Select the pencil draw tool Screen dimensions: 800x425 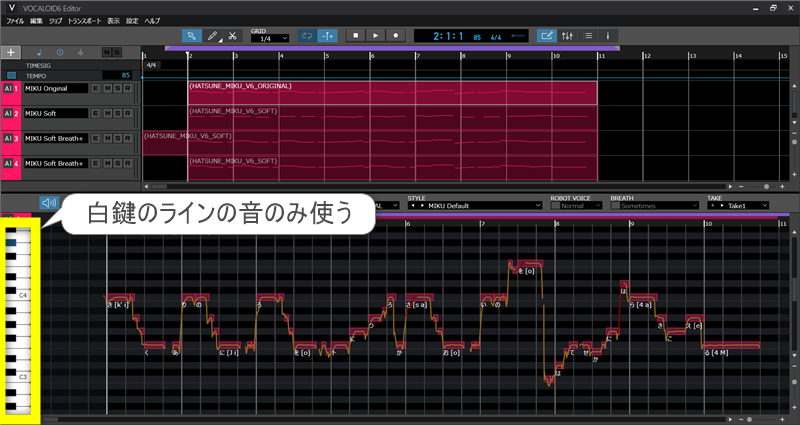click(x=212, y=36)
